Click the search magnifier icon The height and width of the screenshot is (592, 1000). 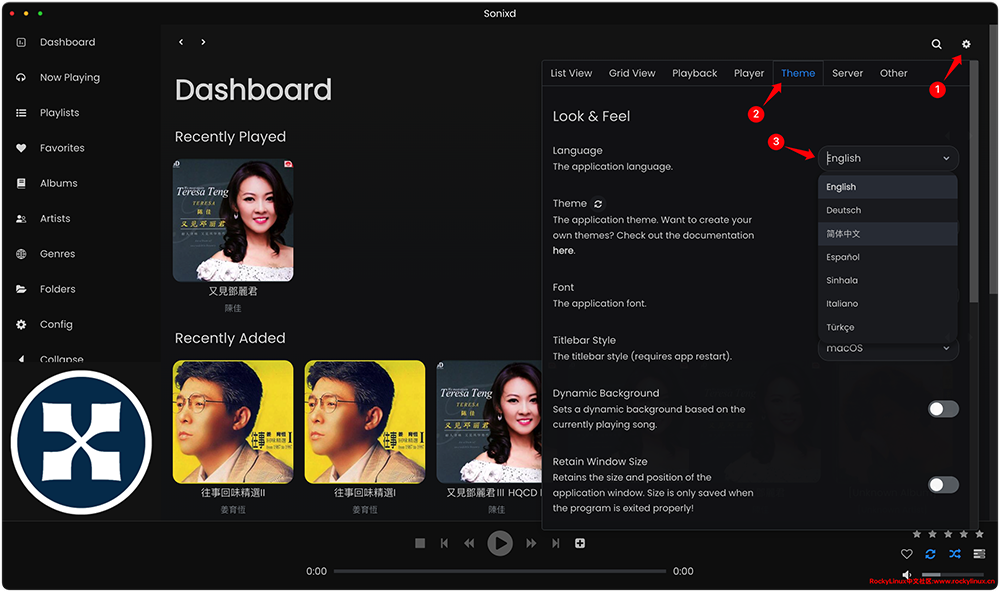(x=936, y=44)
